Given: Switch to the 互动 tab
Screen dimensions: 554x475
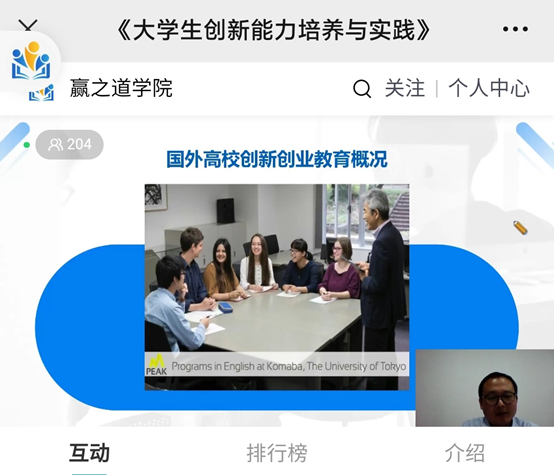Looking at the screenshot, I should pos(89,453).
